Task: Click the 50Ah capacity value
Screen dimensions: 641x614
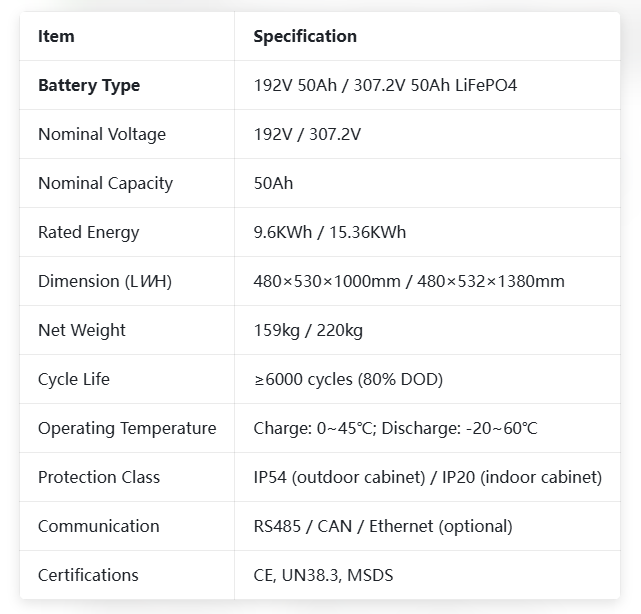Action: tap(273, 183)
